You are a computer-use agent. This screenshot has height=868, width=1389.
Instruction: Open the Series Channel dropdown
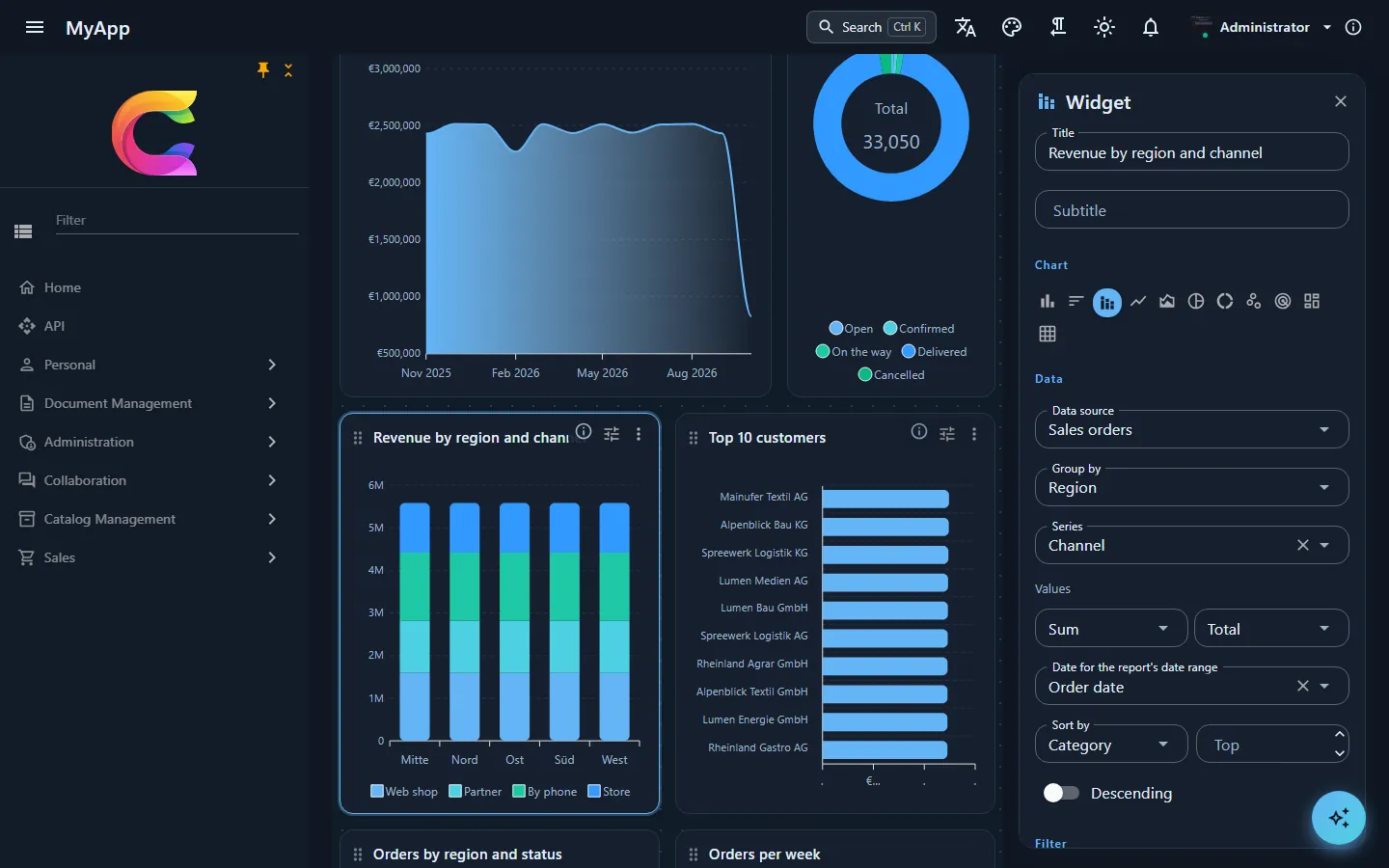coord(1191,545)
